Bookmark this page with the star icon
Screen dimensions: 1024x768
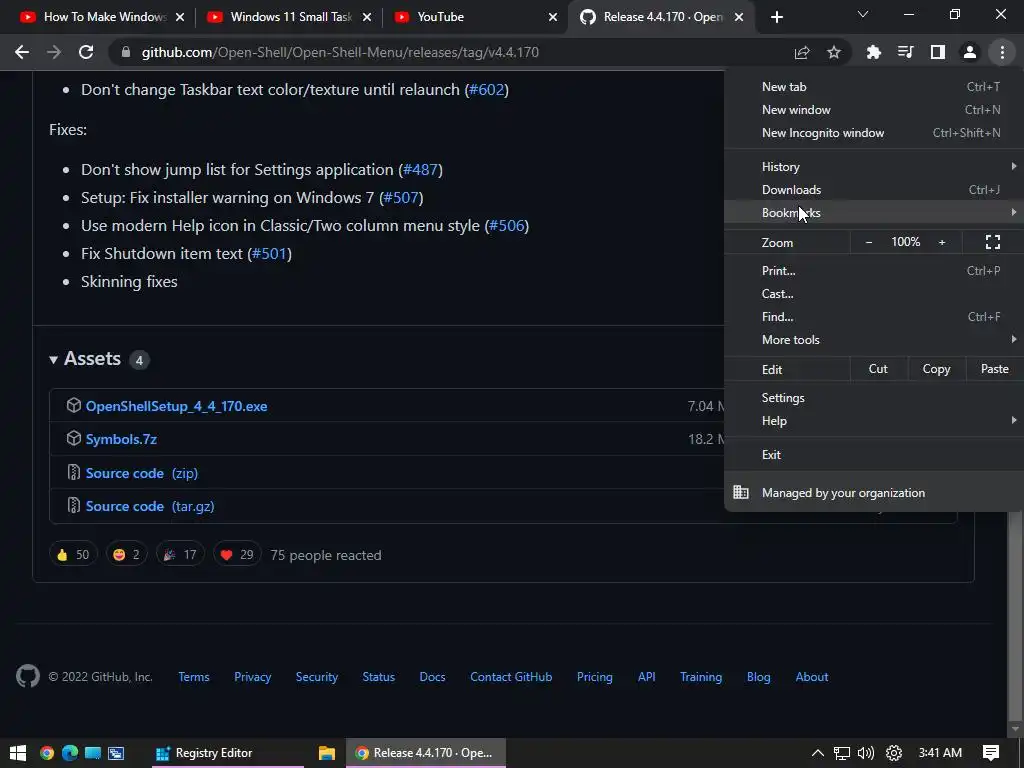coord(834,52)
